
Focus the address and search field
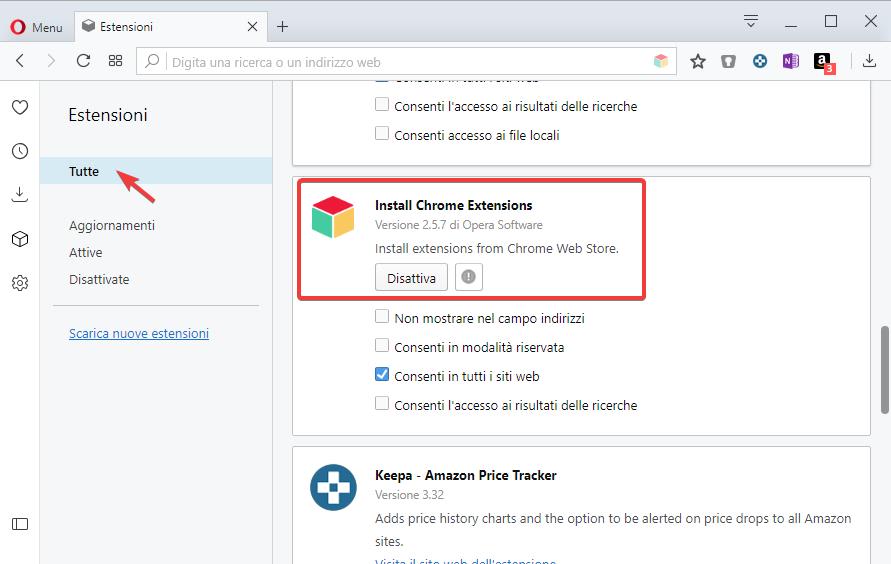(x=406, y=61)
